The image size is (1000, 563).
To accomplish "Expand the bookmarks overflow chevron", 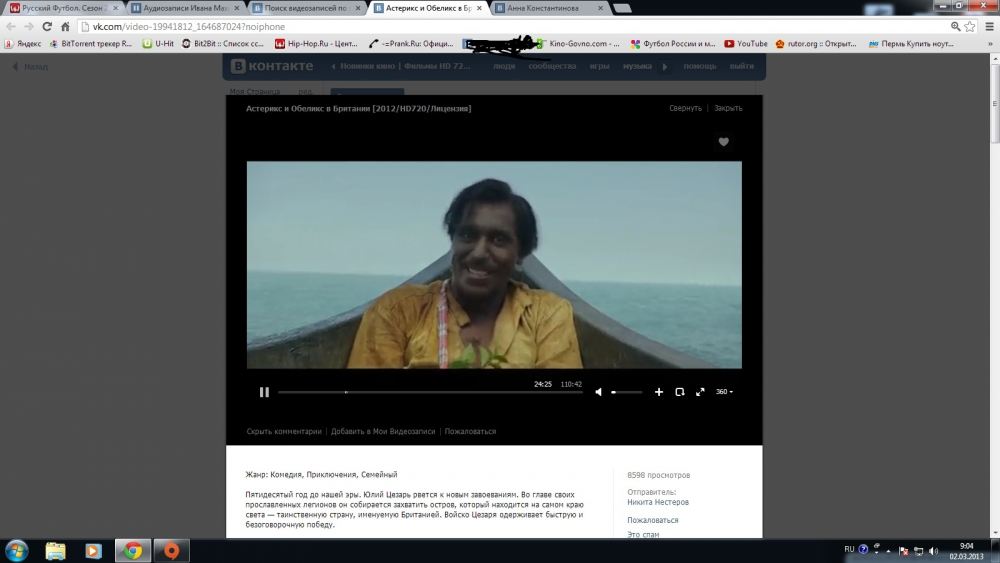I will [990, 44].
